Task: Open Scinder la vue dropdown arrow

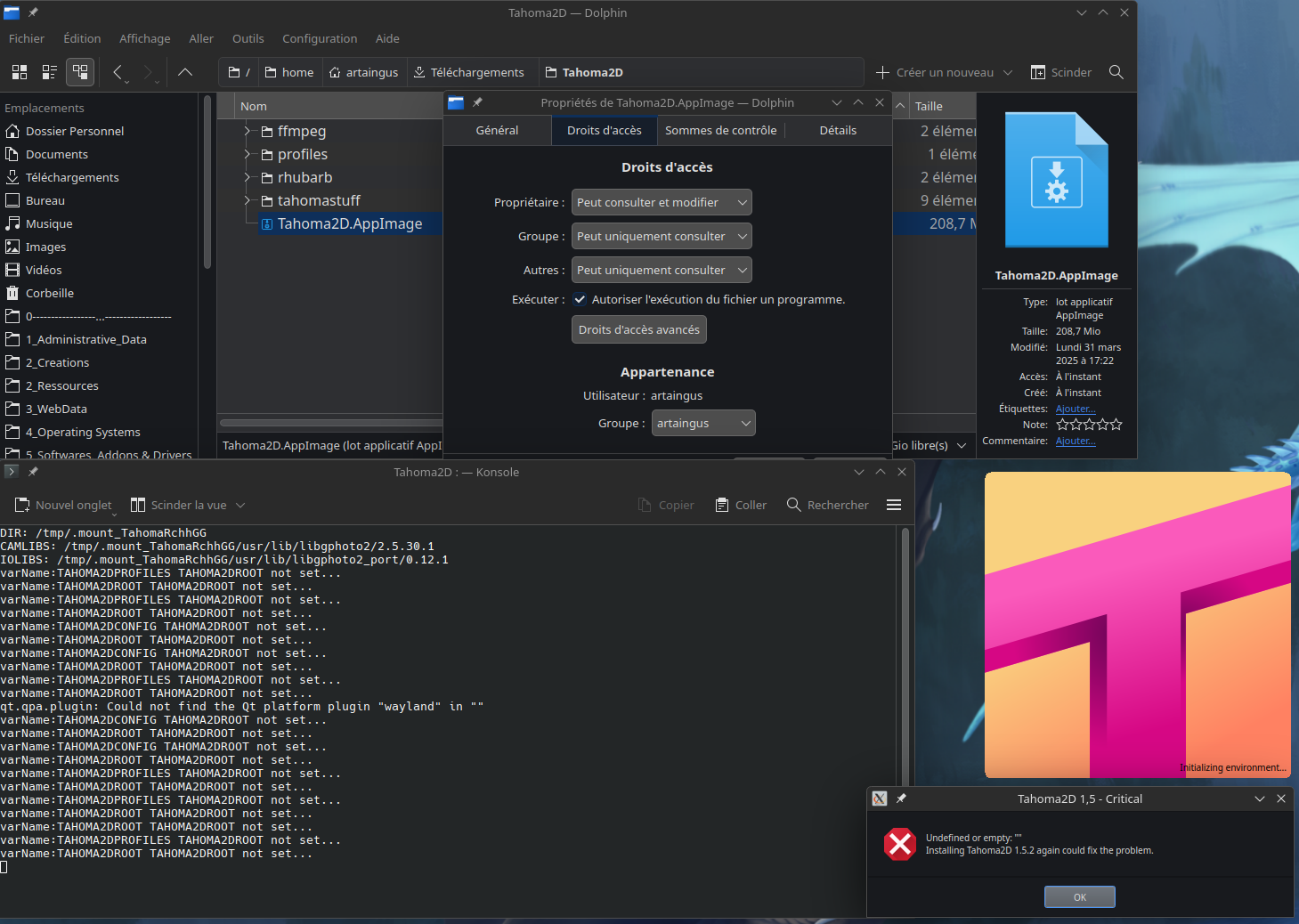Action: (x=240, y=505)
